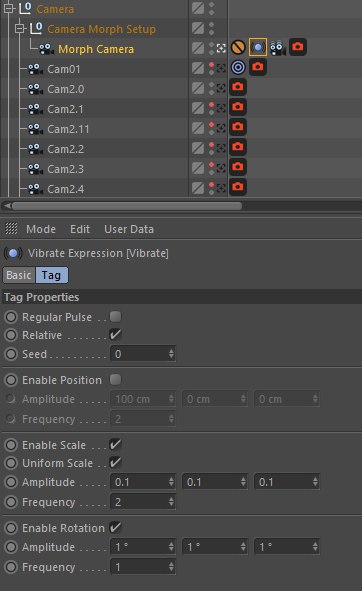
Task: Select the Morph Camera object
Action: (x=96, y=49)
